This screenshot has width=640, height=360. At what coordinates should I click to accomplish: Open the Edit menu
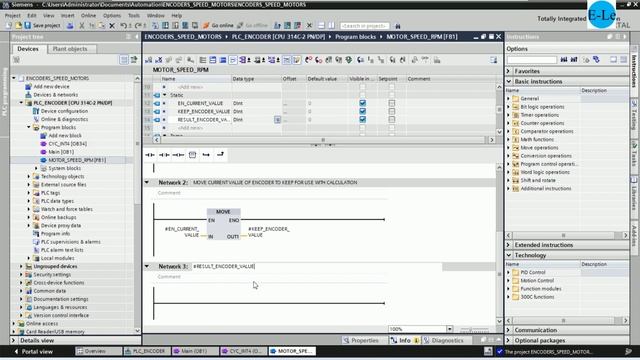(32, 16)
